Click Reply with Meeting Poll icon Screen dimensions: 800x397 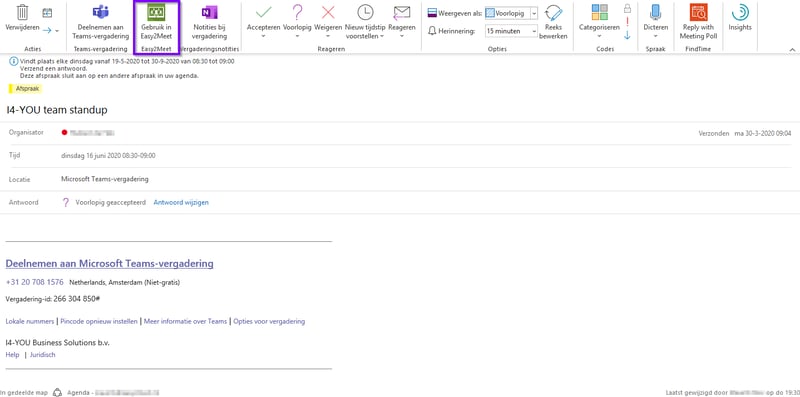coord(698,12)
